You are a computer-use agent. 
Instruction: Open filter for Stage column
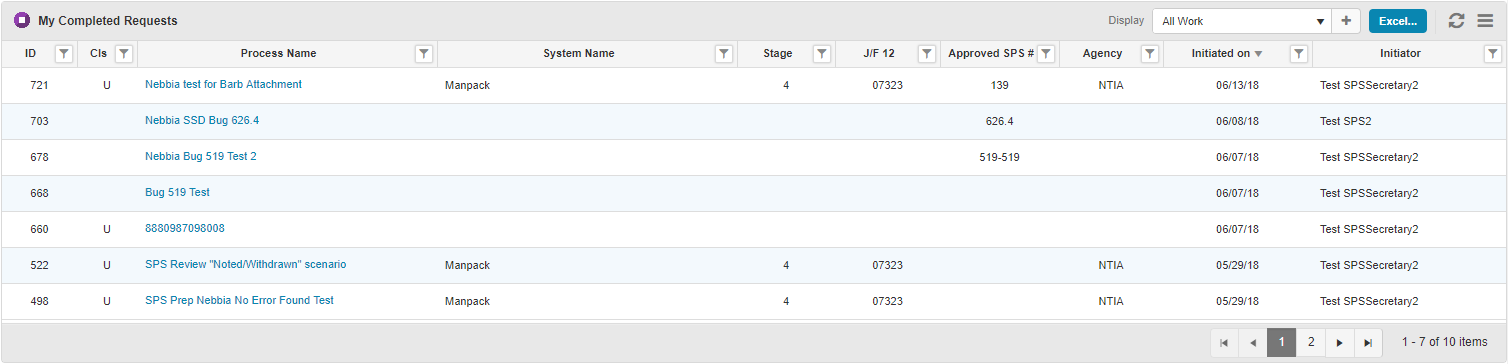822,54
